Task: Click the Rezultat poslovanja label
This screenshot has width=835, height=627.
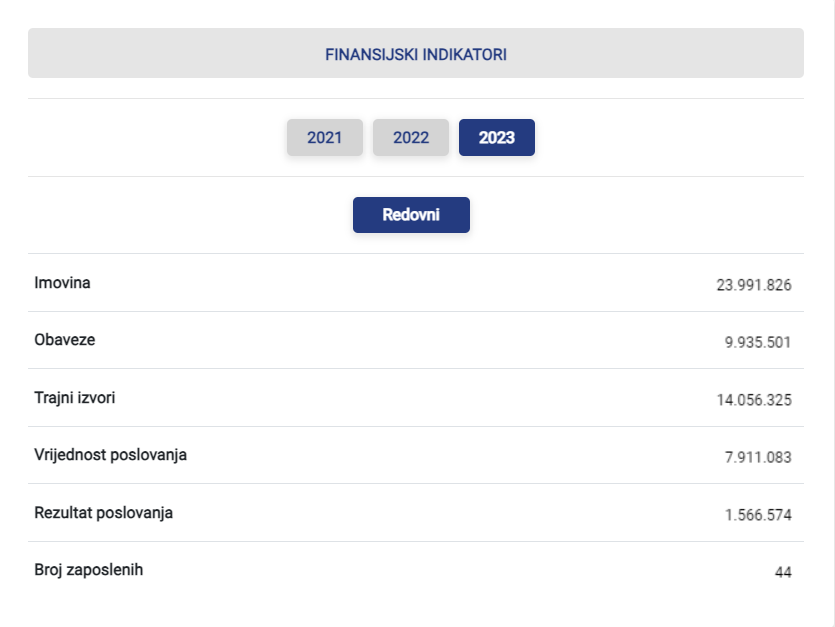Action: coord(103,512)
